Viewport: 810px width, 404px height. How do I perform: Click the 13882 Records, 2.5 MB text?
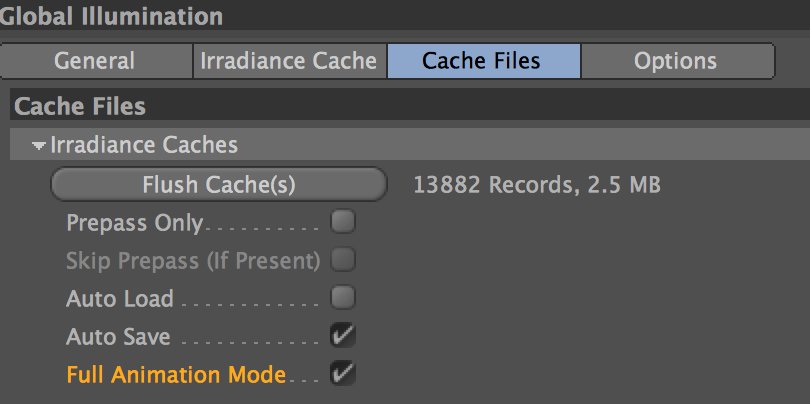[537, 185]
